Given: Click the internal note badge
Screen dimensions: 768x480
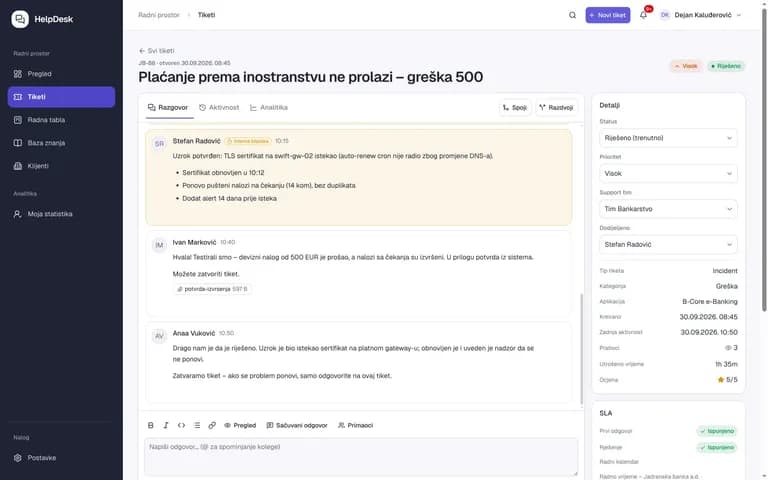Looking at the screenshot, I should click(248, 141).
